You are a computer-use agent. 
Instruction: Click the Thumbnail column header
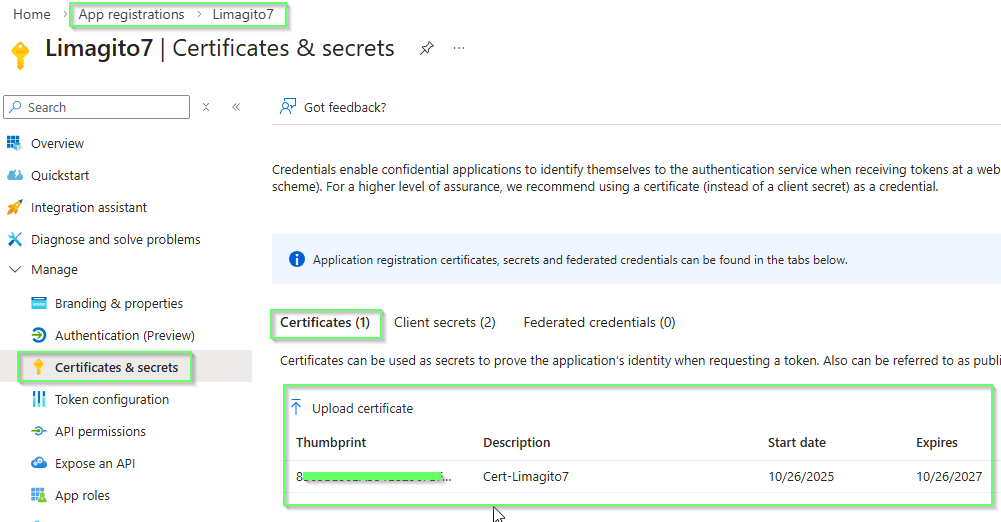click(x=331, y=442)
